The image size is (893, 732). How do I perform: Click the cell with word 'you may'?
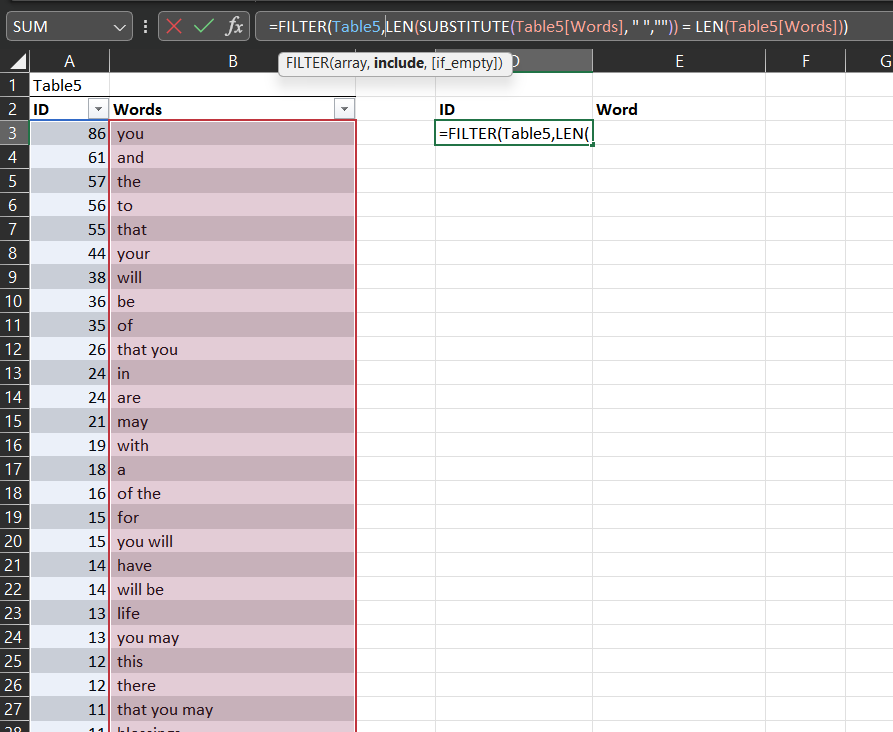232,637
